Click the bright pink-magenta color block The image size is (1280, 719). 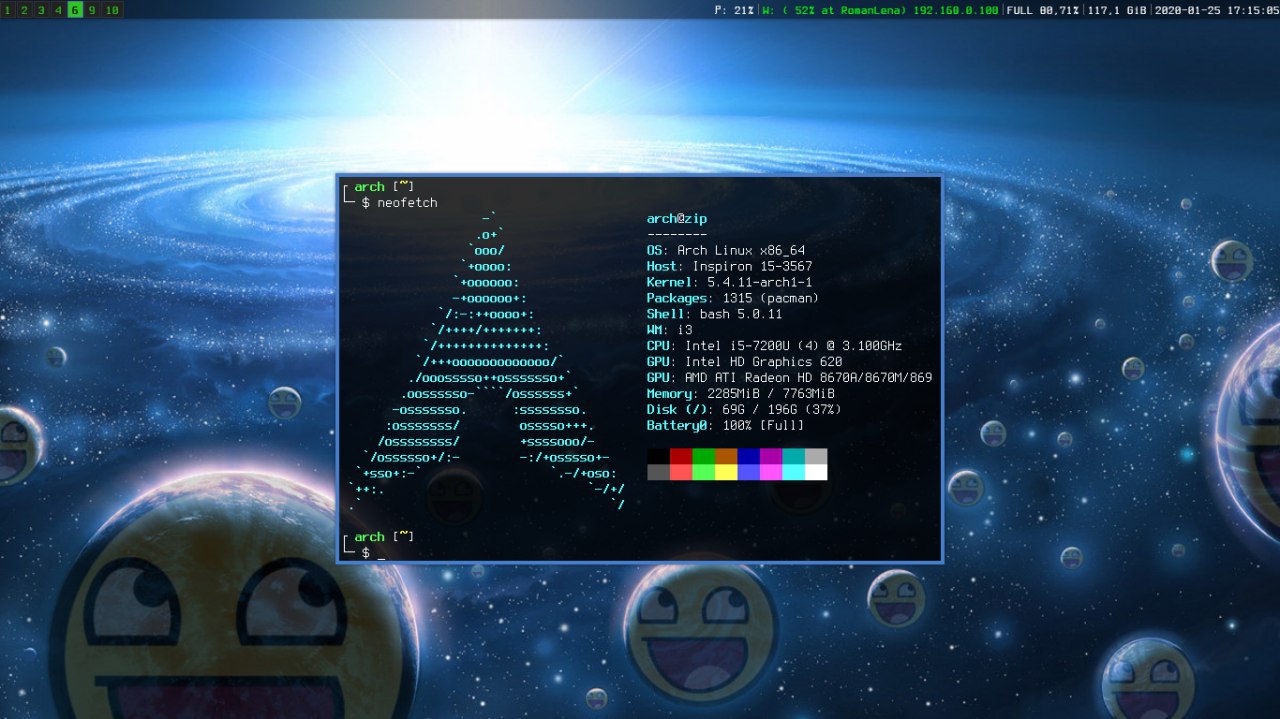point(771,472)
